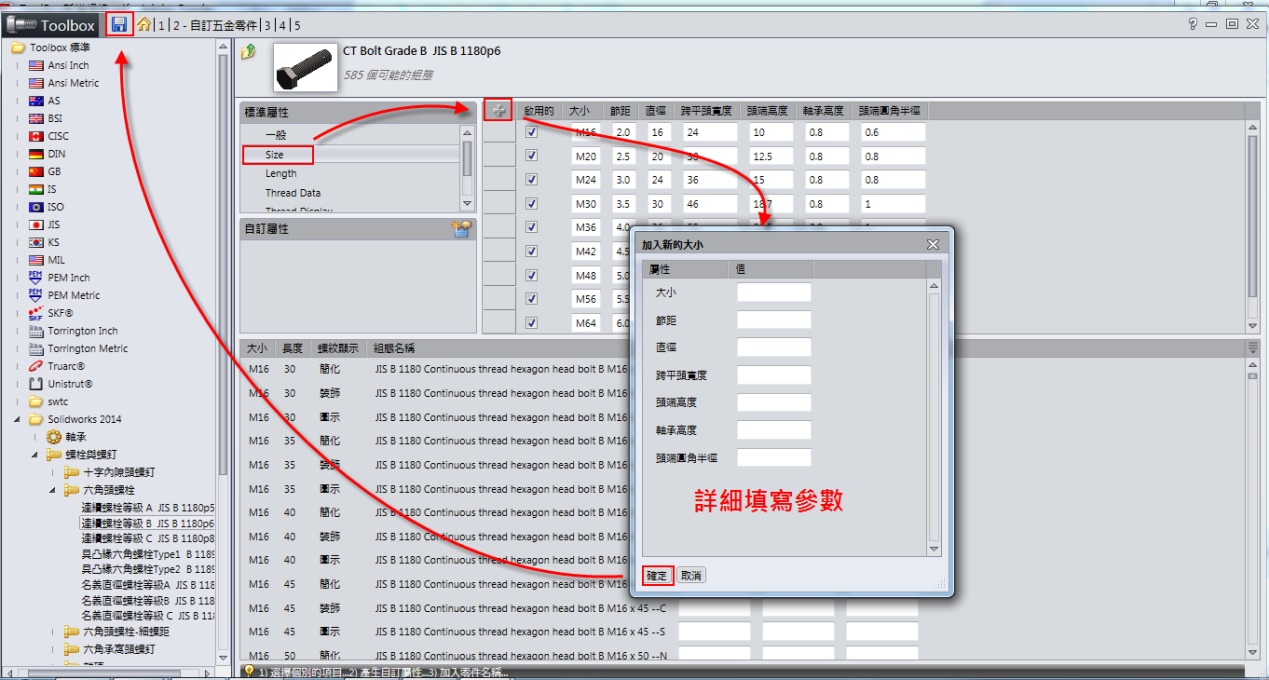Close the 加入新的大小 dialog with X

point(932,245)
